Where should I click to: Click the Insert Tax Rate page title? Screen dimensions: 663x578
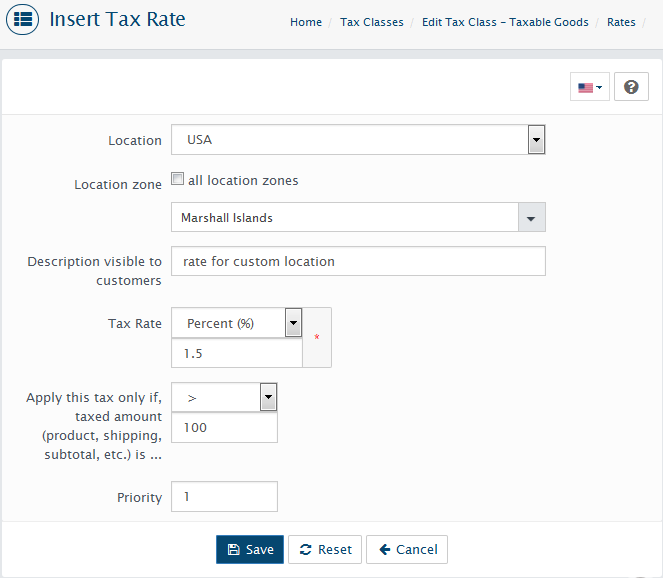pyautogui.click(x=118, y=19)
